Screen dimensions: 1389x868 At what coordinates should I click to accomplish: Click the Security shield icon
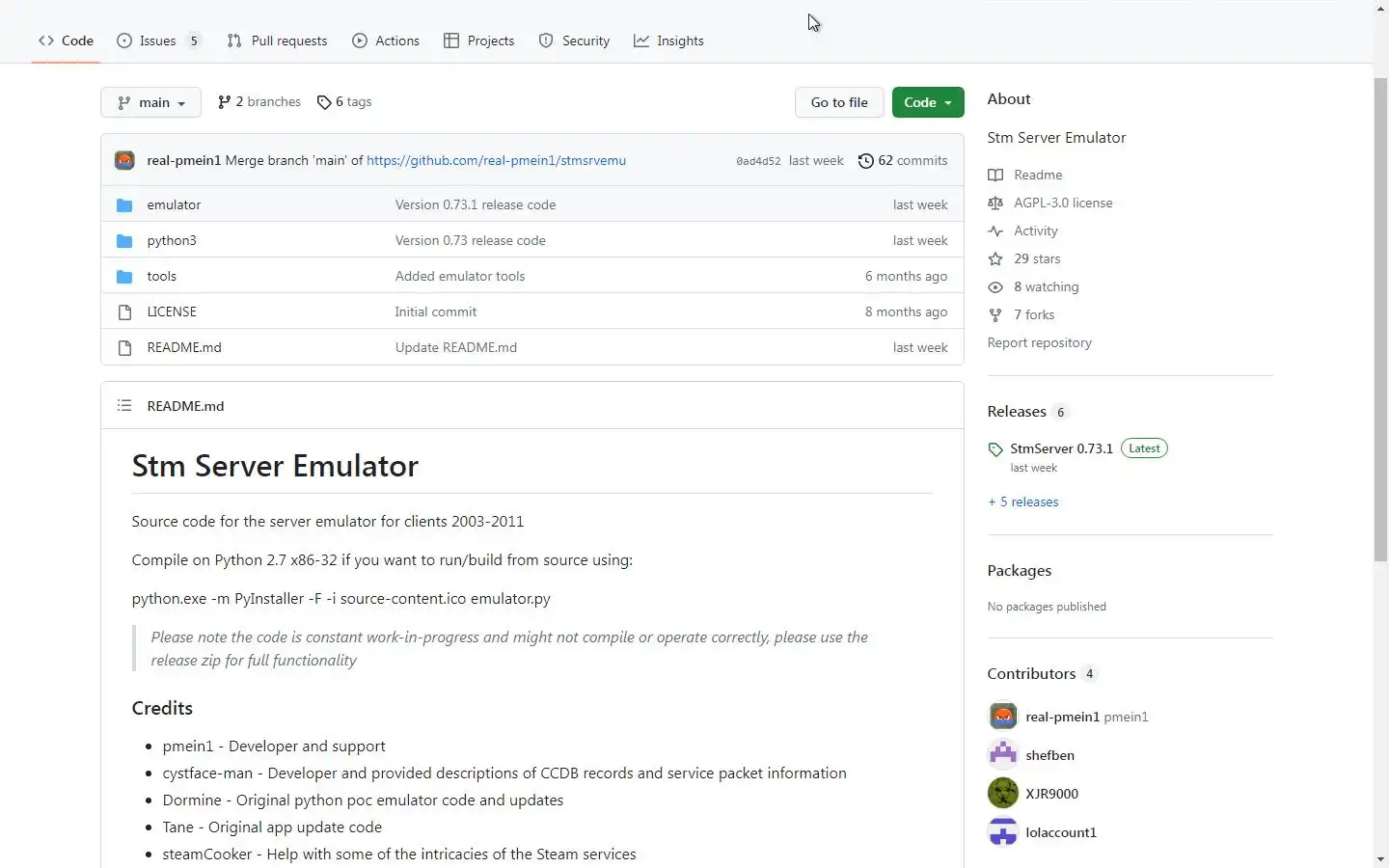click(x=546, y=41)
